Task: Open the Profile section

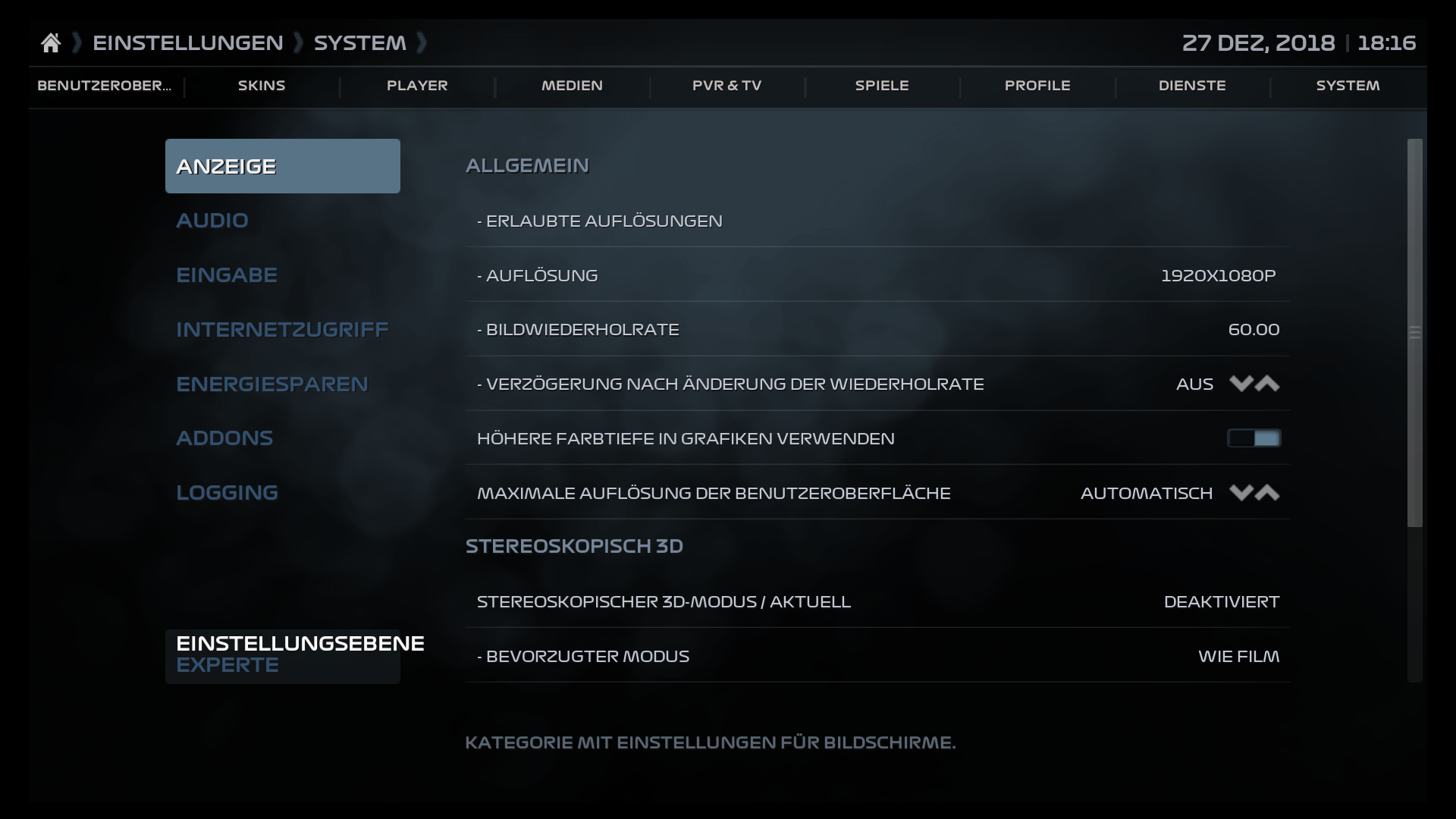Action: tap(1037, 86)
